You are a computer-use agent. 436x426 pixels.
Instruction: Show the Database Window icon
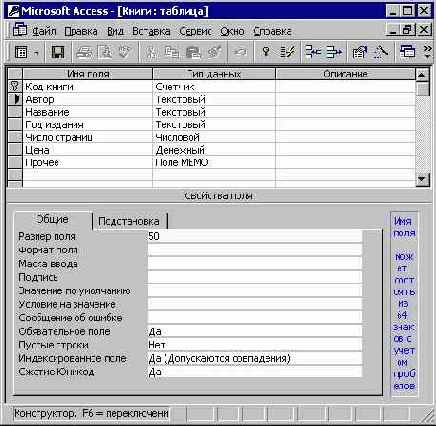pos(407,52)
